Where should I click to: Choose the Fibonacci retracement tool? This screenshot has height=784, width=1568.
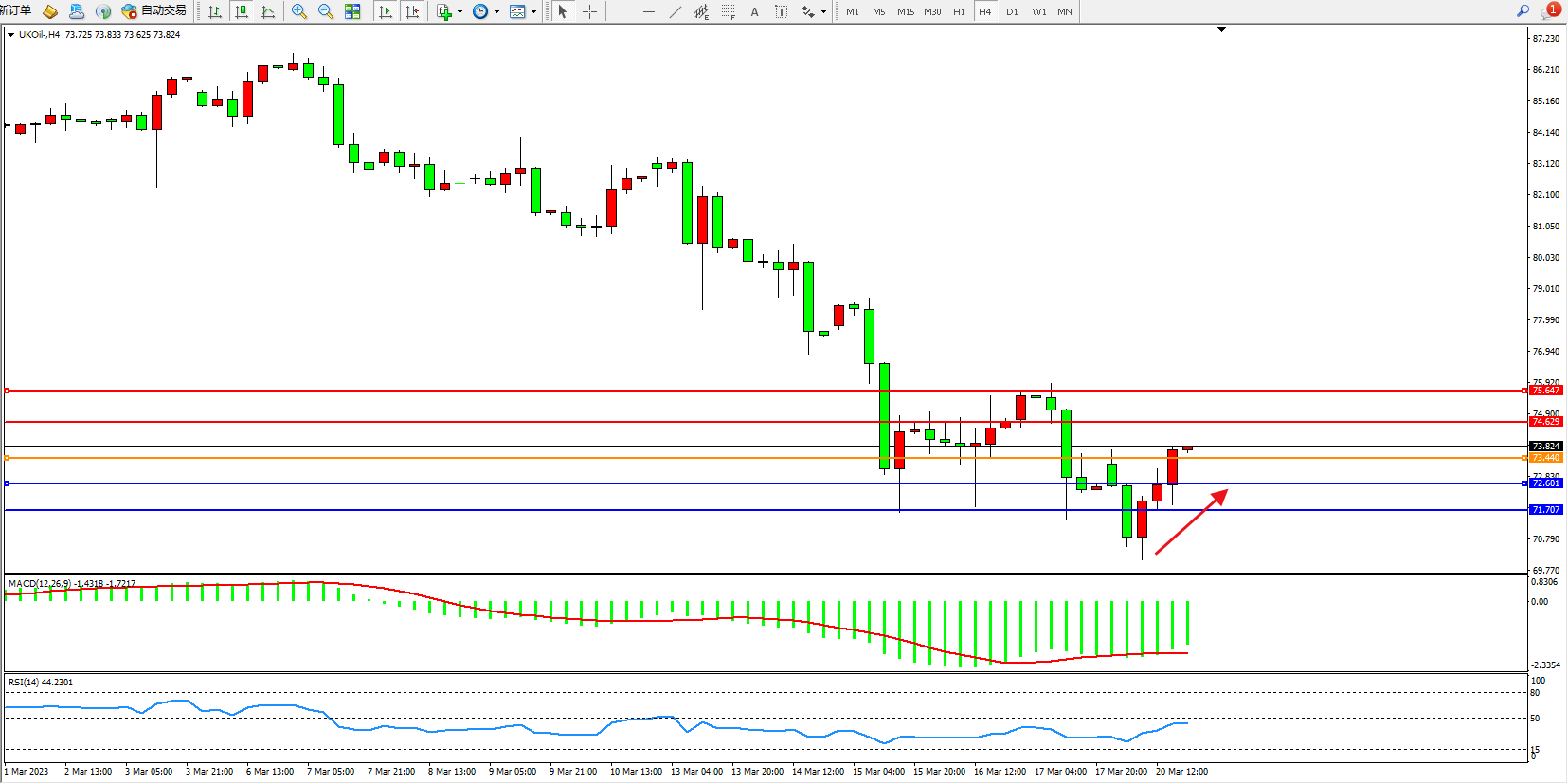click(x=728, y=11)
